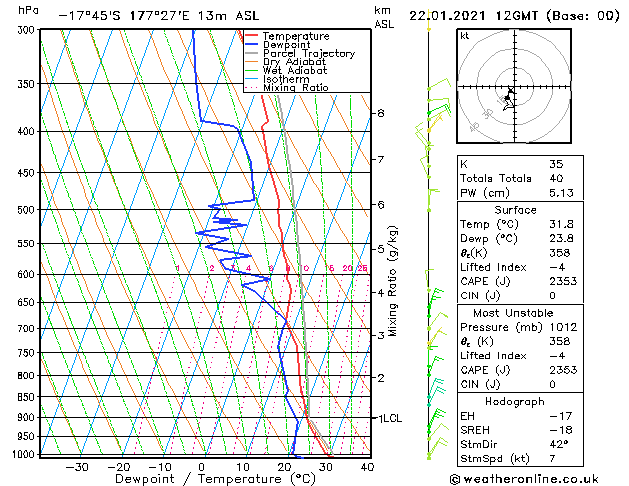629x486 pixels.
Task: Click the hodograph wind plot
Action: coord(514,86)
